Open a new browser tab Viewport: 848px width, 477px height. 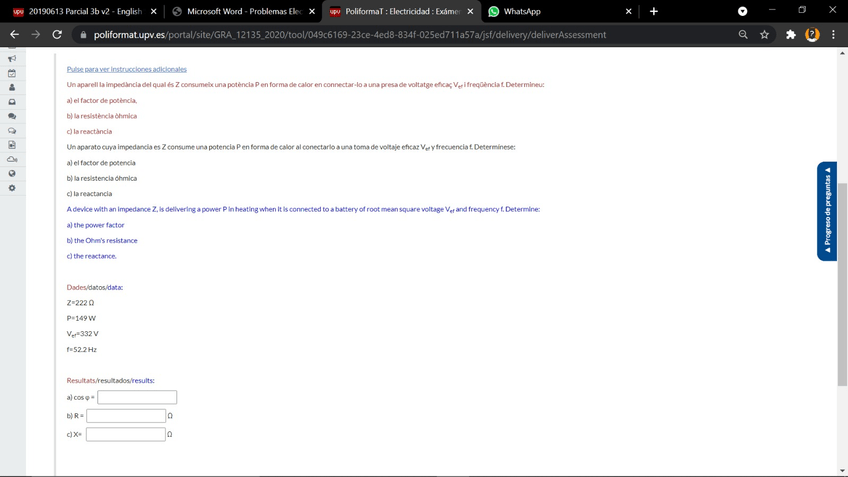point(653,12)
